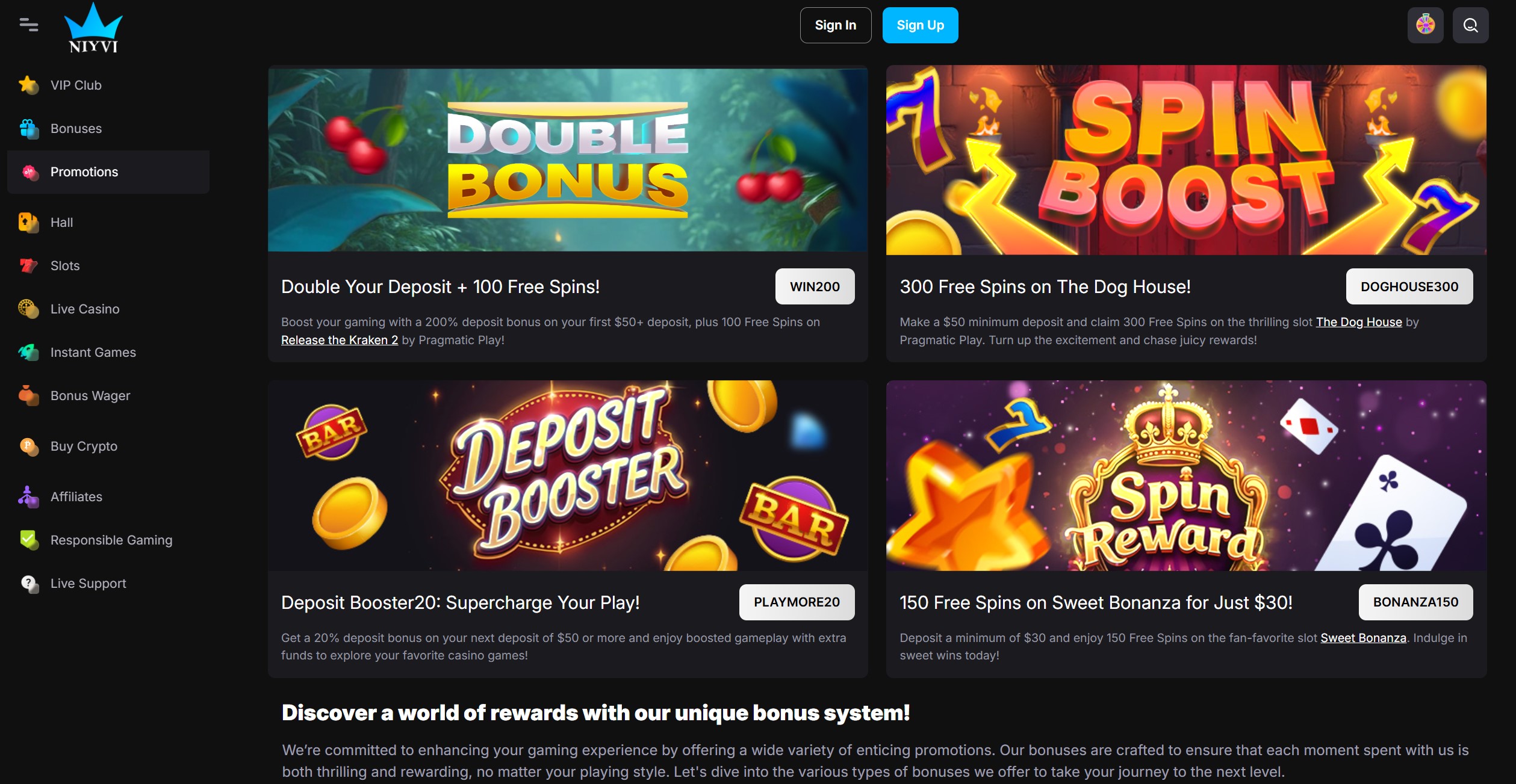Collapse the sidebar with the hamburger icon
The image size is (1516, 784).
click(x=29, y=25)
